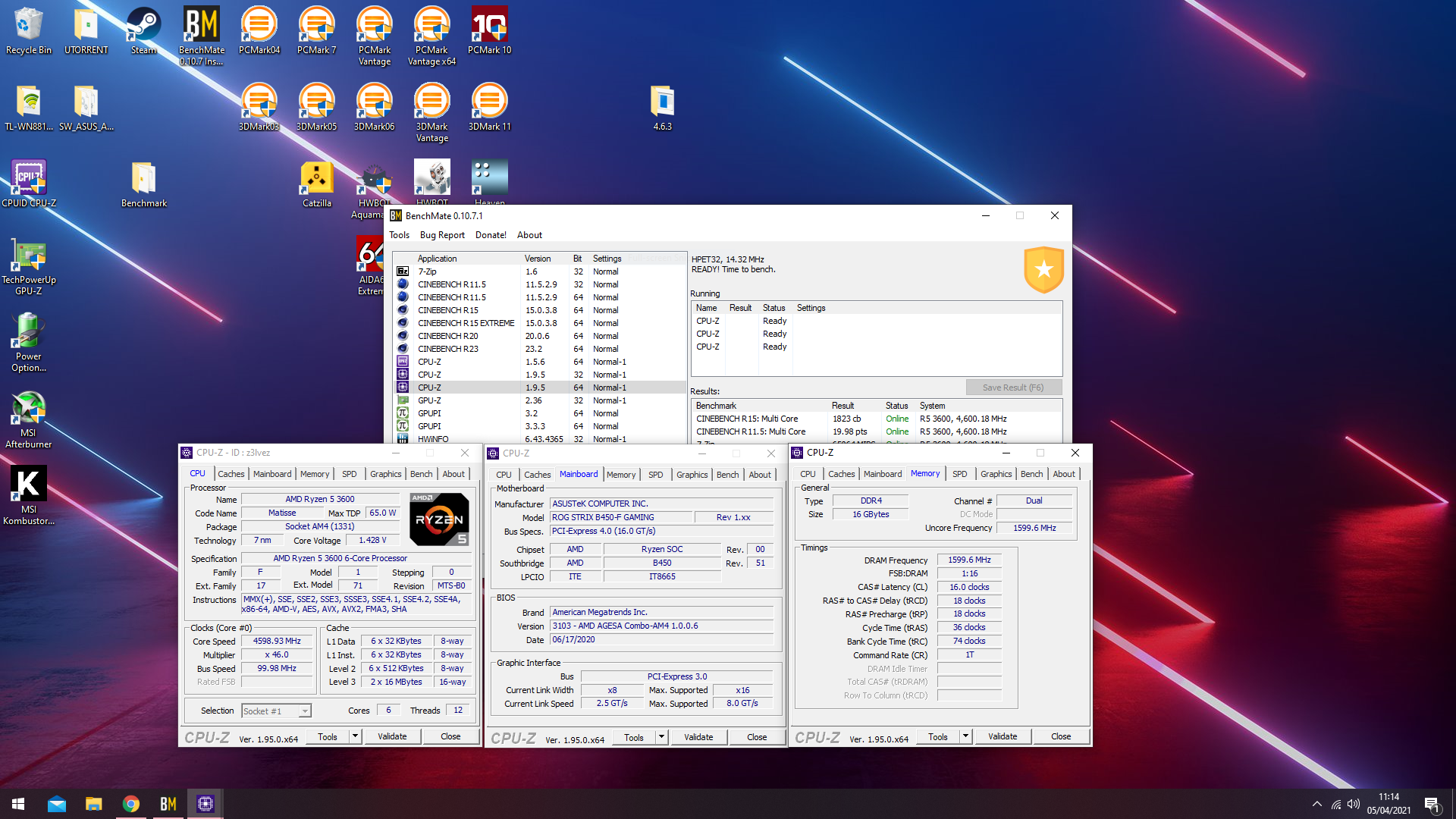Launch Steam from the desktop
The height and width of the screenshot is (819, 1456).
(143, 30)
